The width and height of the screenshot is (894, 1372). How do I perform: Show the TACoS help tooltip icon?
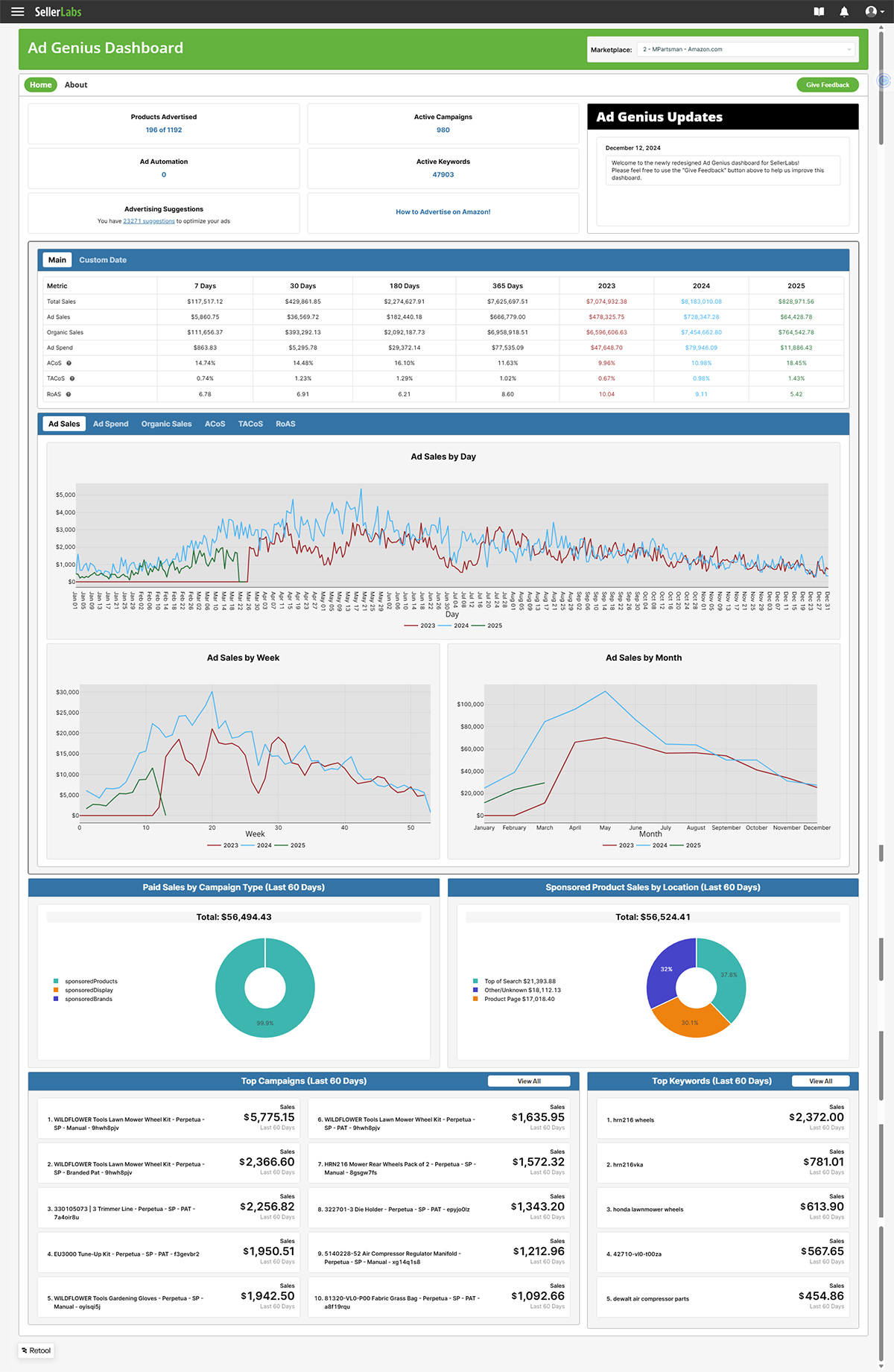point(72,378)
